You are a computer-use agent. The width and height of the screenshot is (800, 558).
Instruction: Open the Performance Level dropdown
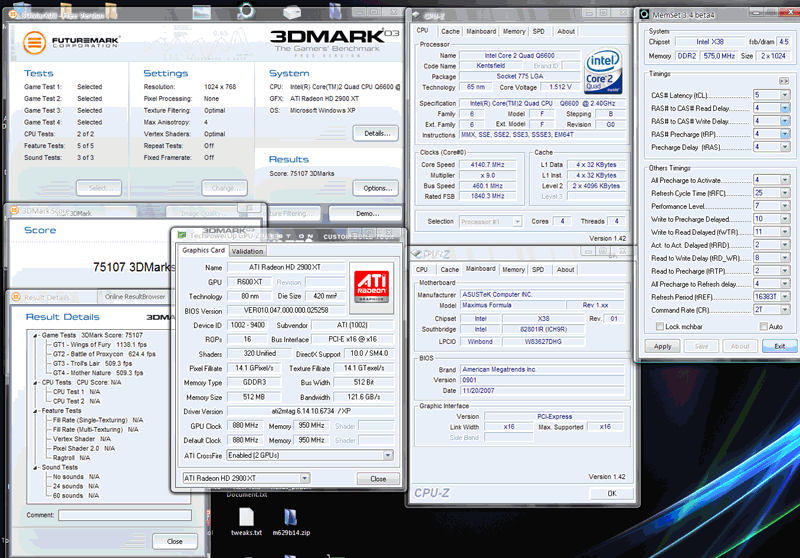pos(785,206)
